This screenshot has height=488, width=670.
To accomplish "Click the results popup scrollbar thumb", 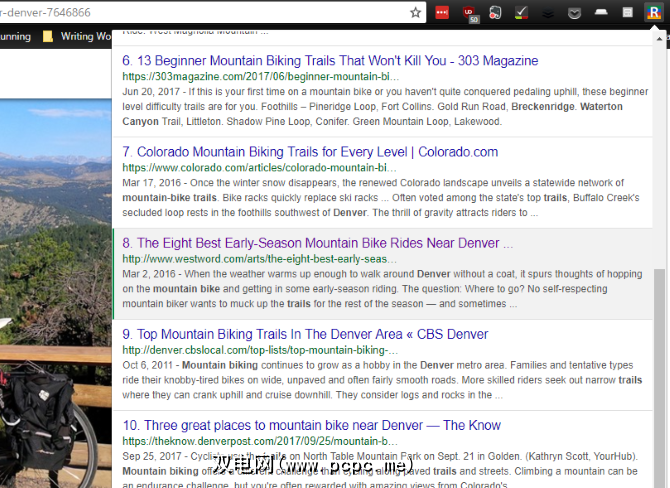I will click(x=660, y=378).
